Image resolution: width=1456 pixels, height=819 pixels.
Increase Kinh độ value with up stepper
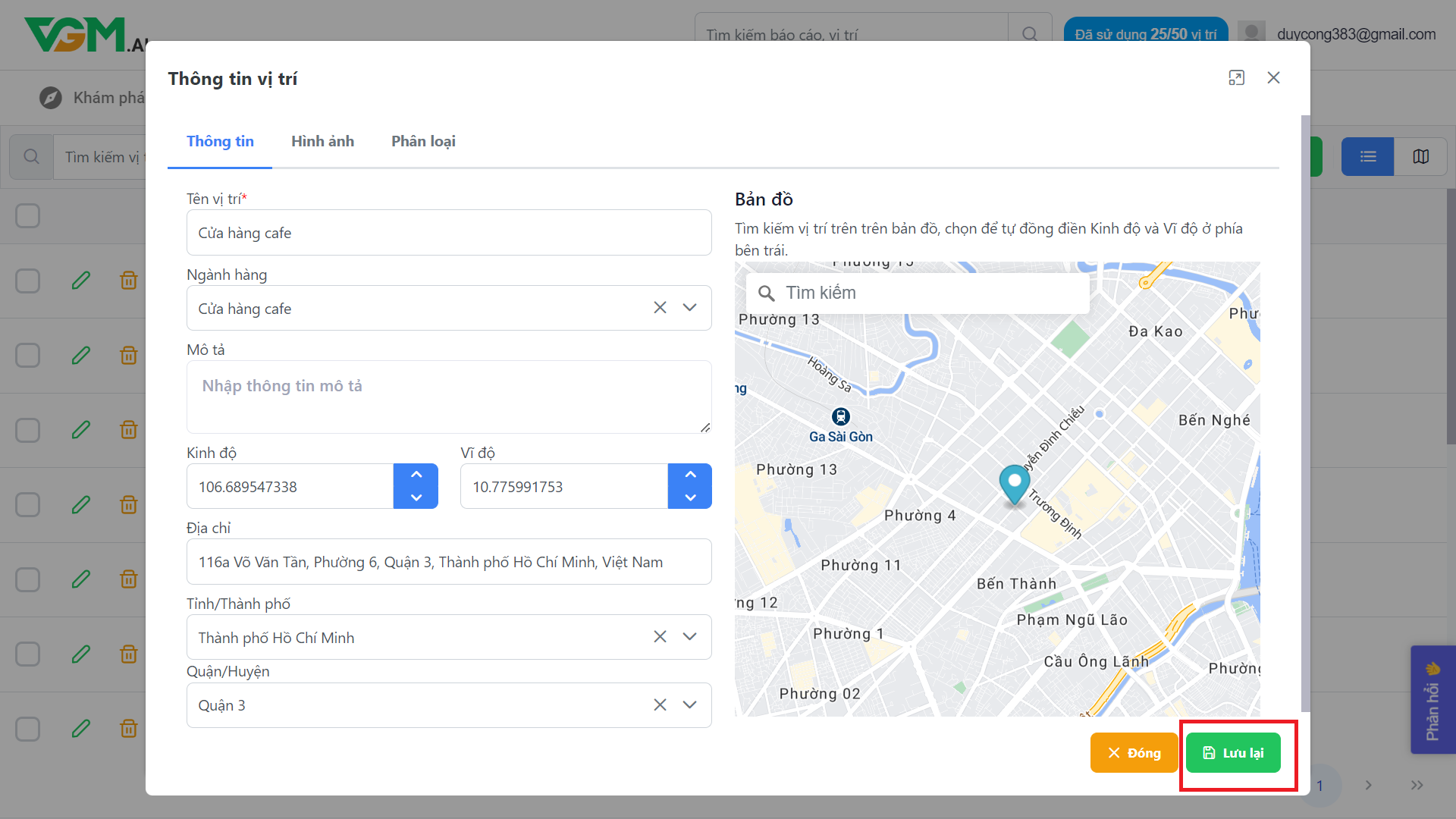click(416, 475)
